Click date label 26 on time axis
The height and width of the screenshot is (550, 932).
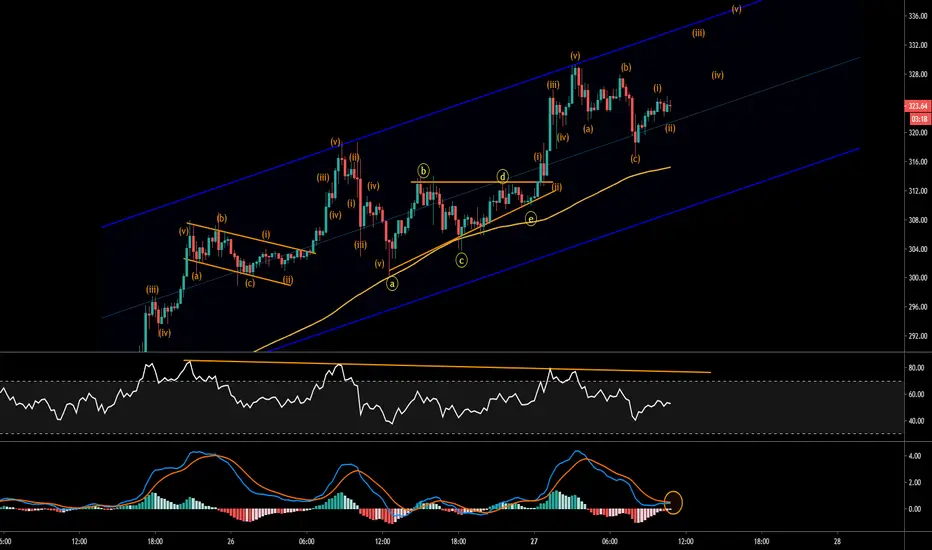coord(231,541)
